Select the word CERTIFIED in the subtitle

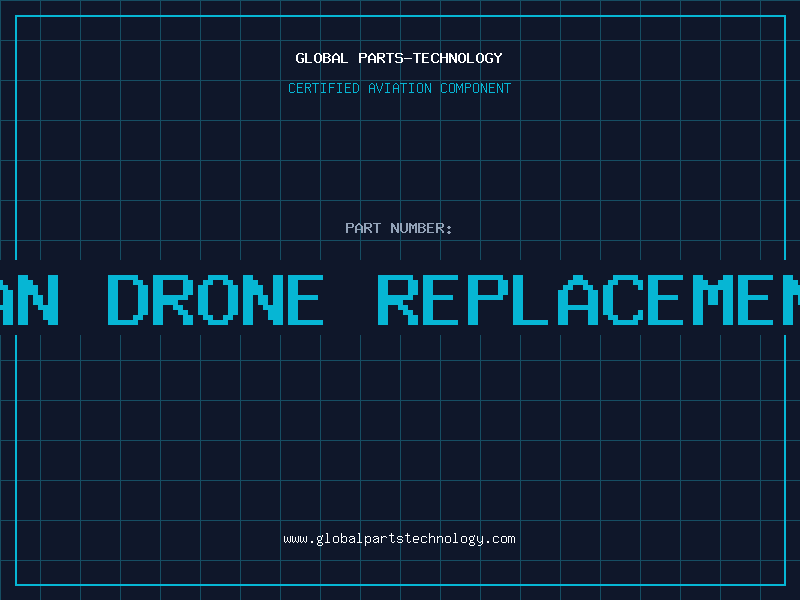[x=324, y=88]
